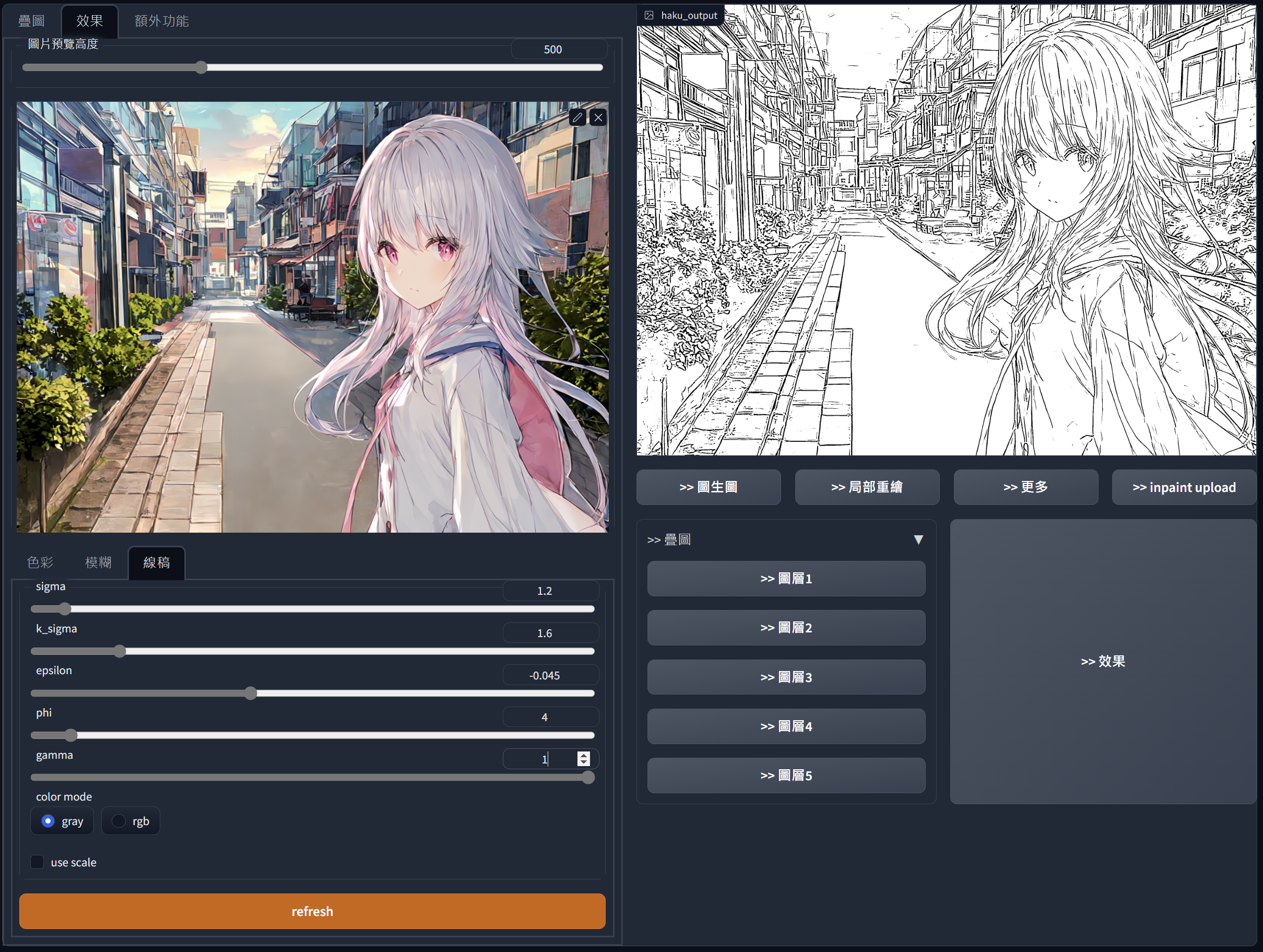
Task: Collapse the >> 疊圖 accordion arrow
Action: point(918,539)
